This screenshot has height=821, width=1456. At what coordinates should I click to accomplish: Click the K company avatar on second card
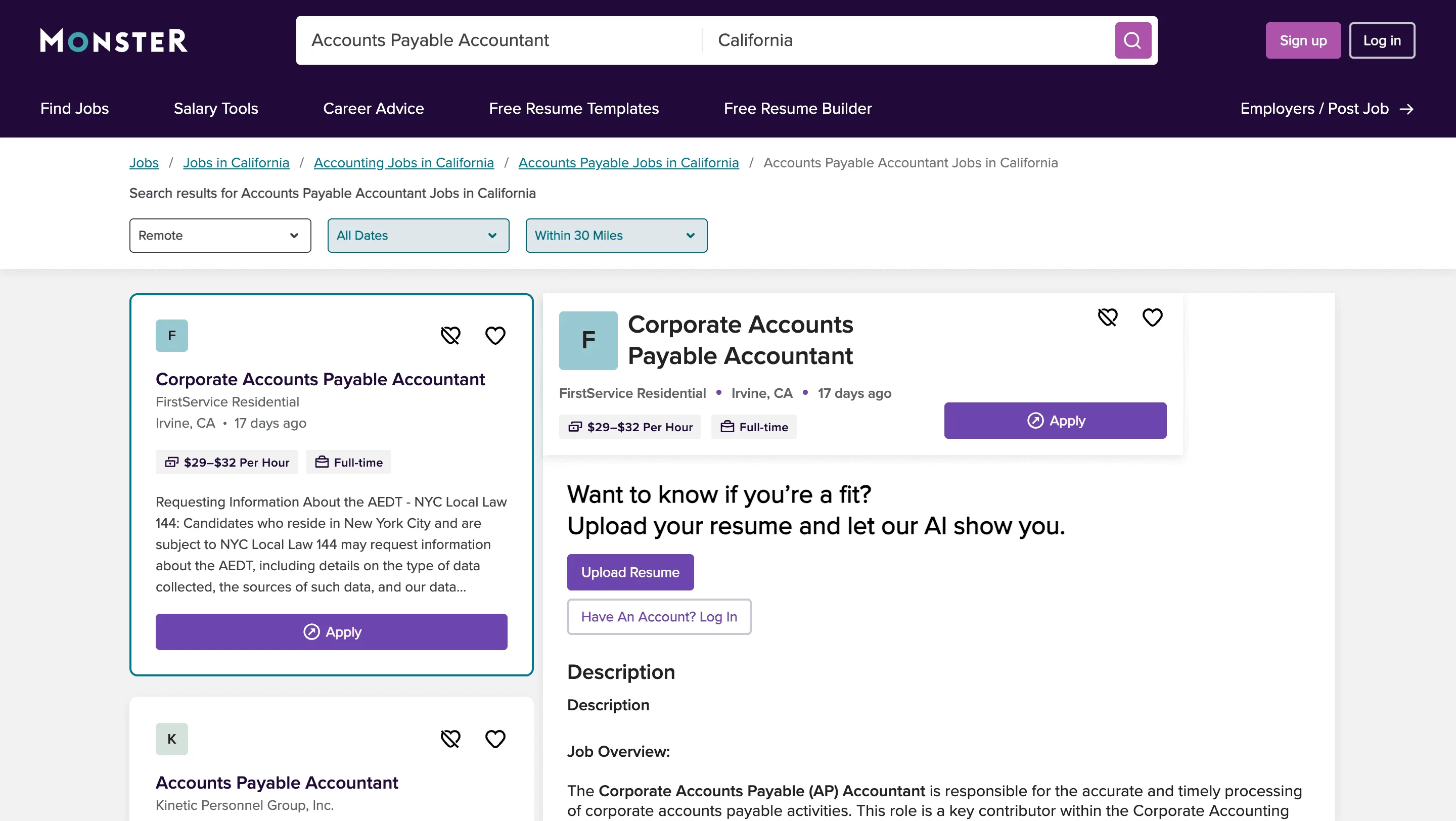(172, 739)
